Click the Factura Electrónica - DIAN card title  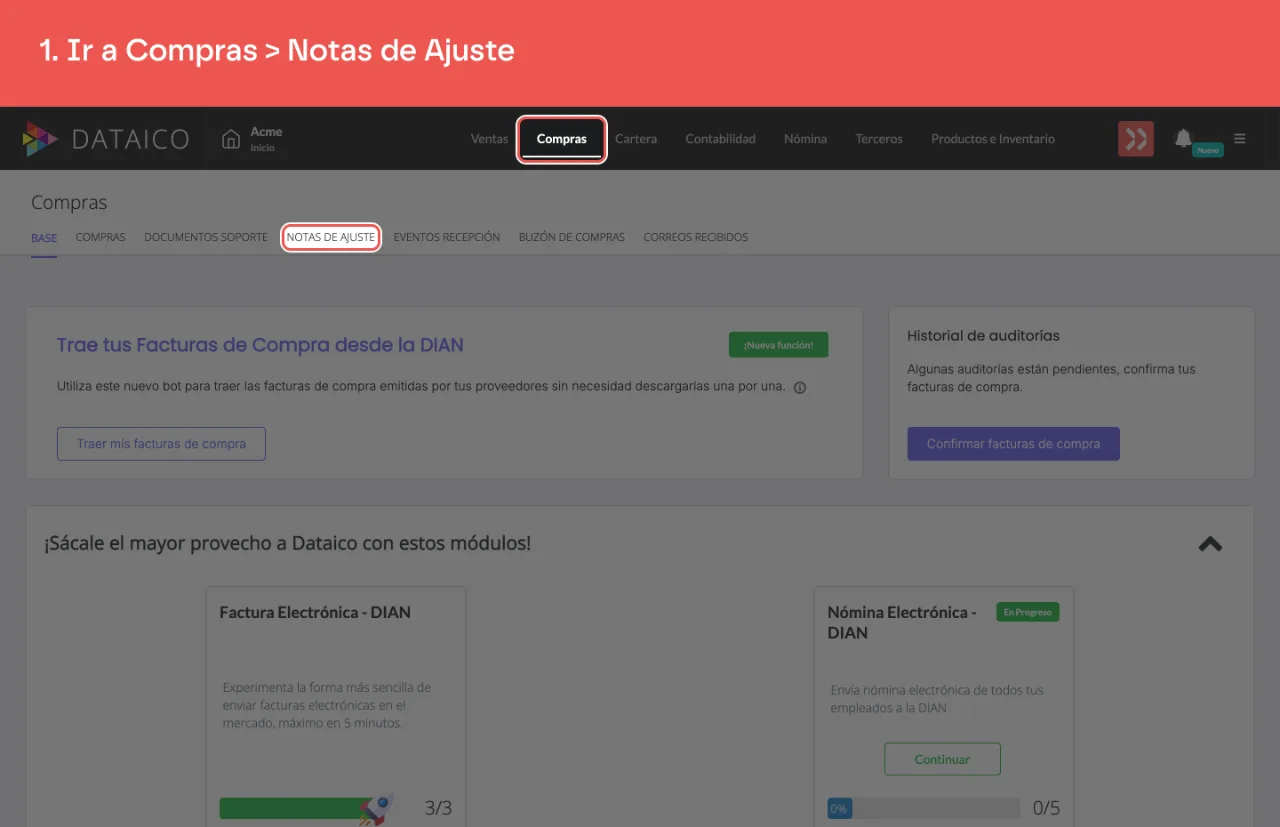point(315,612)
